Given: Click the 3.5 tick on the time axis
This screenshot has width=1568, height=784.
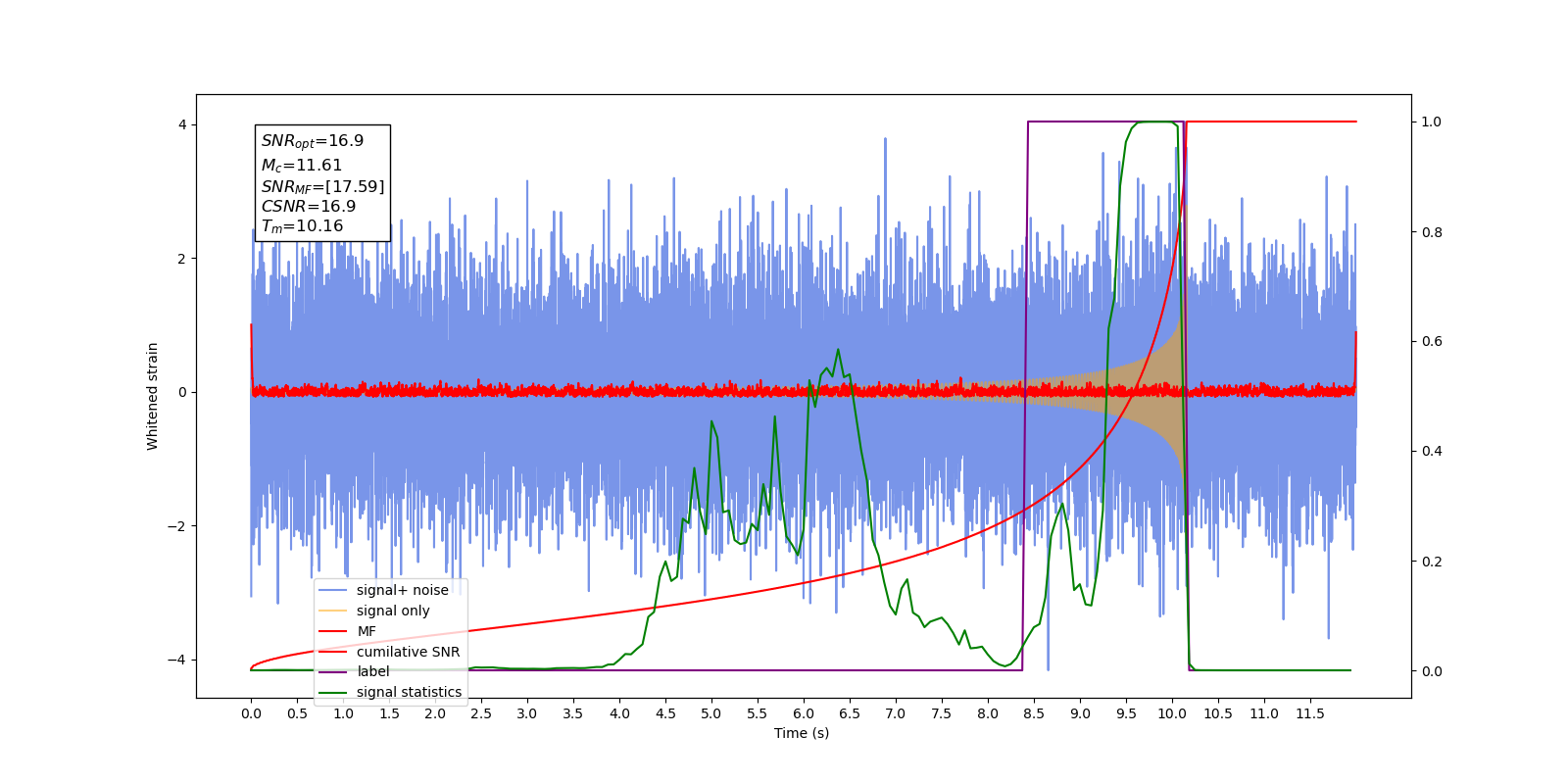Looking at the screenshot, I should click(x=573, y=713).
